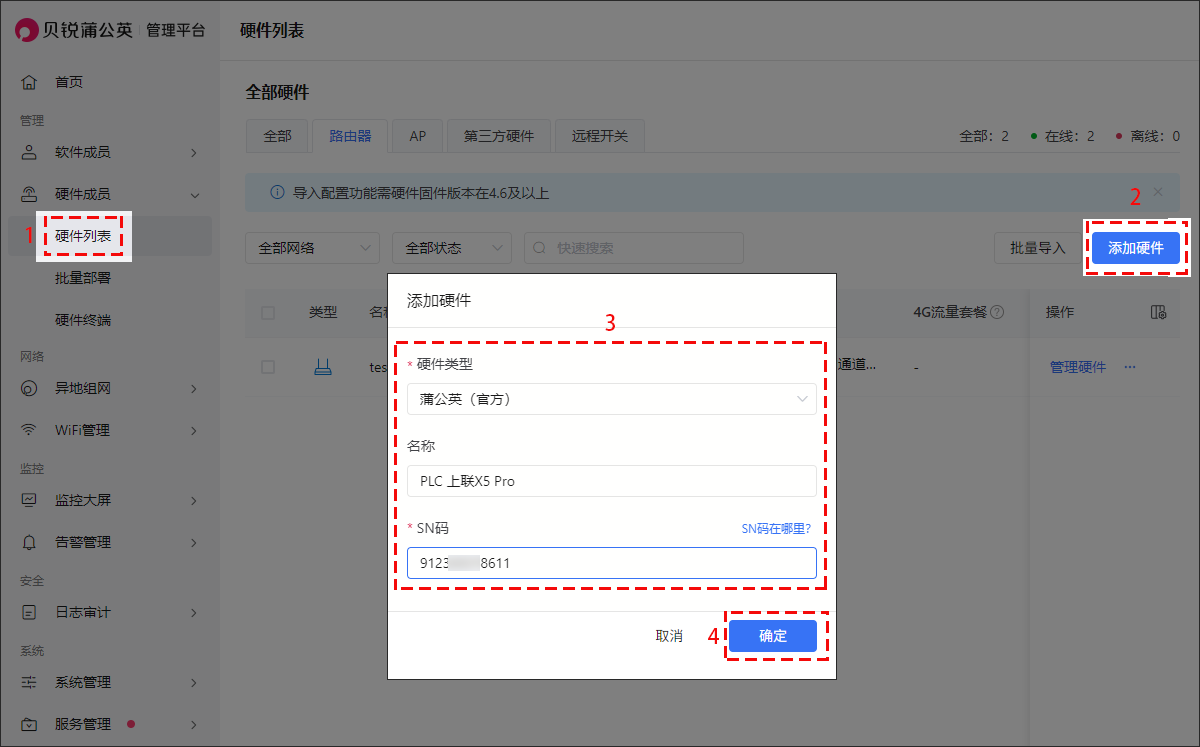Open column settings icon in table header
Screen dimensions: 1200x747
coord(1159,313)
